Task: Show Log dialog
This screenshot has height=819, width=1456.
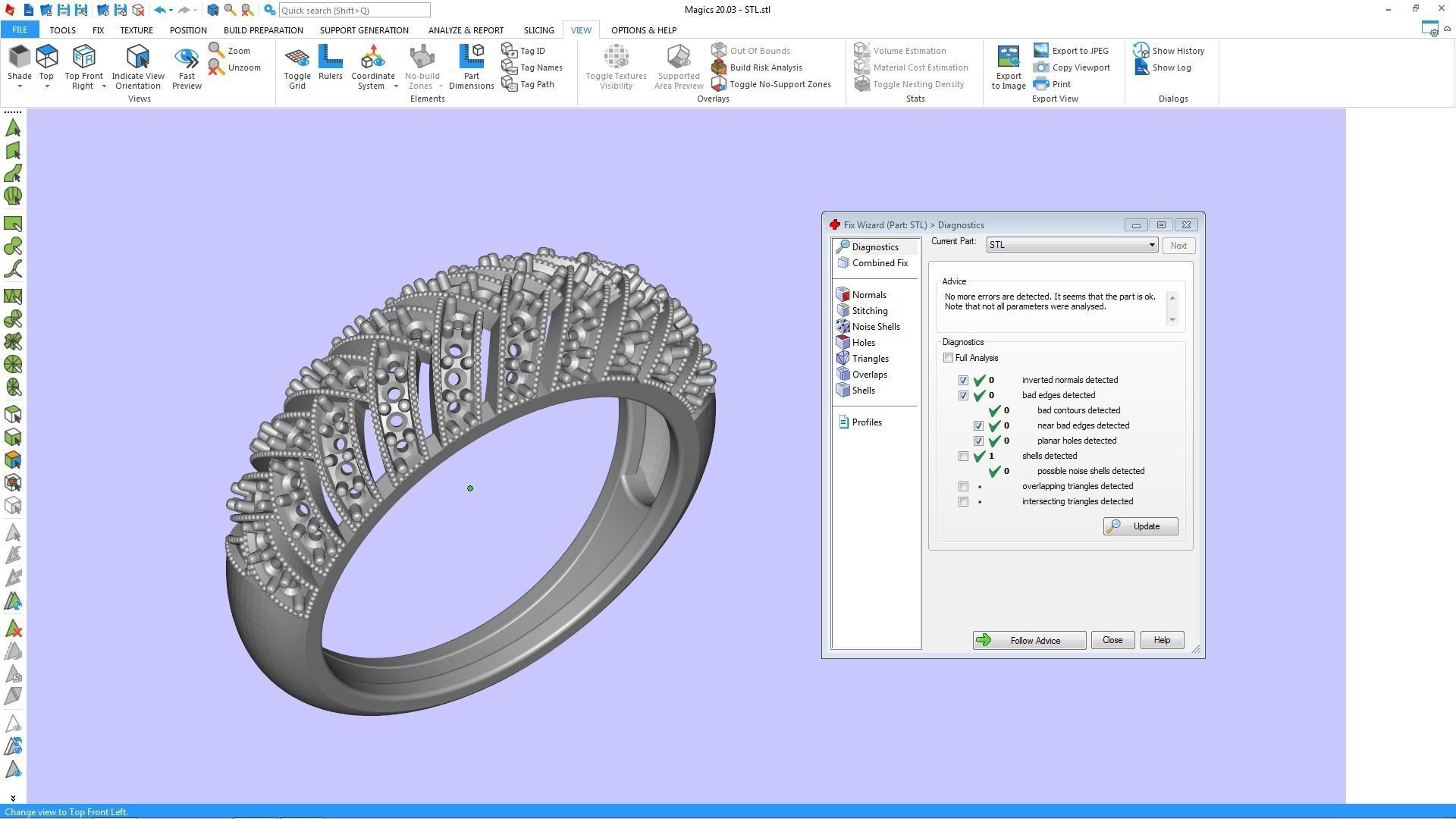Action: (1163, 67)
